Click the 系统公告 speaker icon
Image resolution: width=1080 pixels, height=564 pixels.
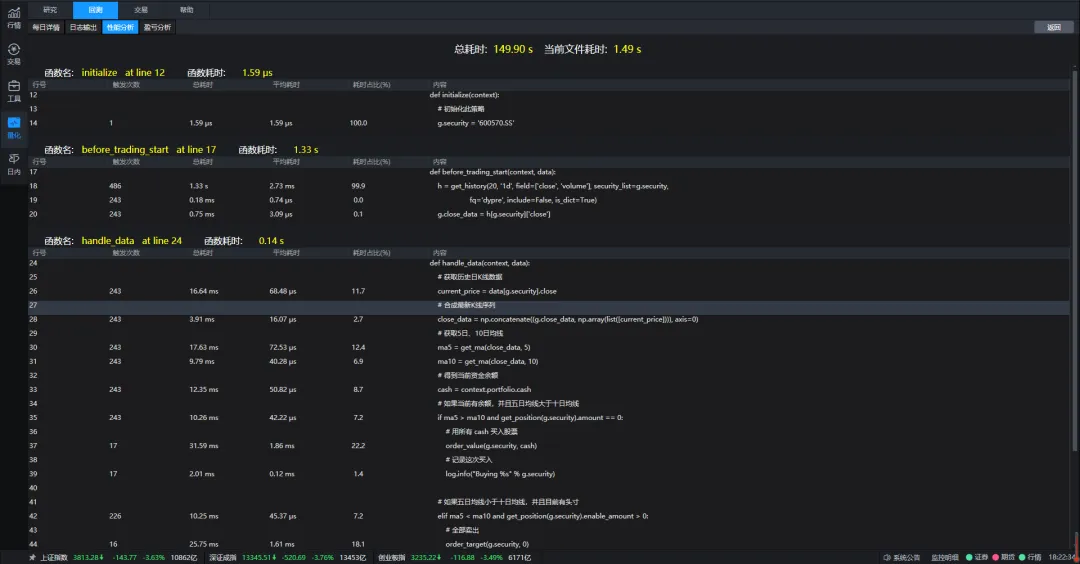[x=887, y=558]
